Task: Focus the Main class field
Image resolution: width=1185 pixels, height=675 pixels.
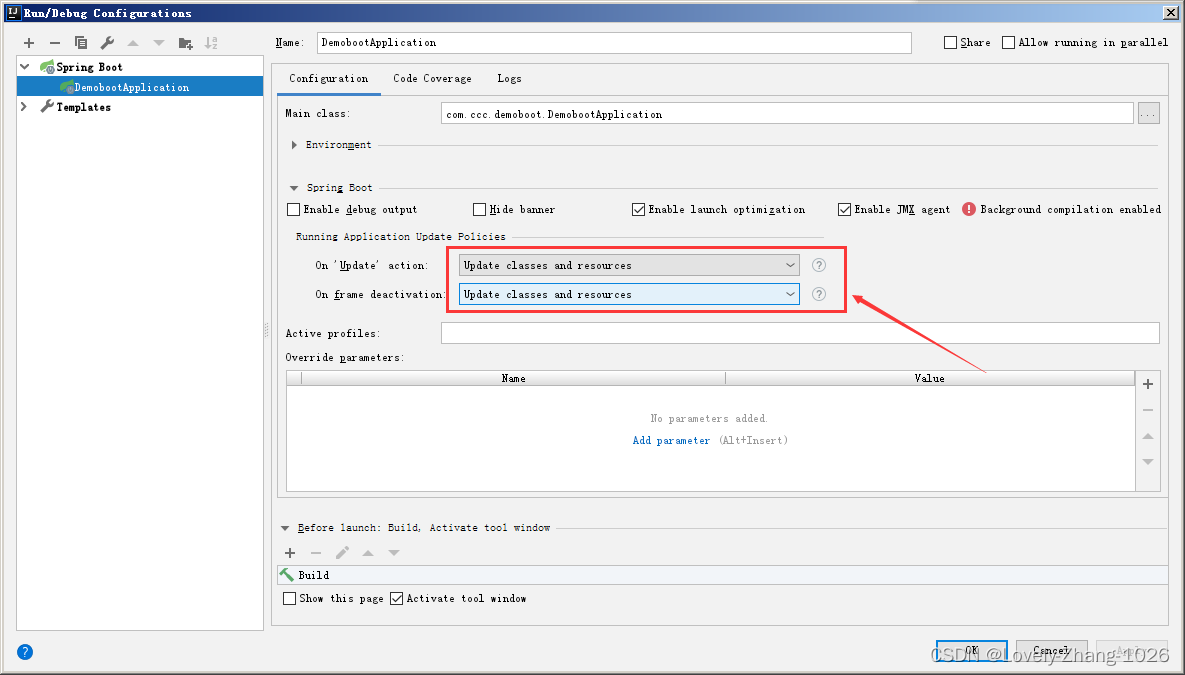Action: tap(787, 114)
